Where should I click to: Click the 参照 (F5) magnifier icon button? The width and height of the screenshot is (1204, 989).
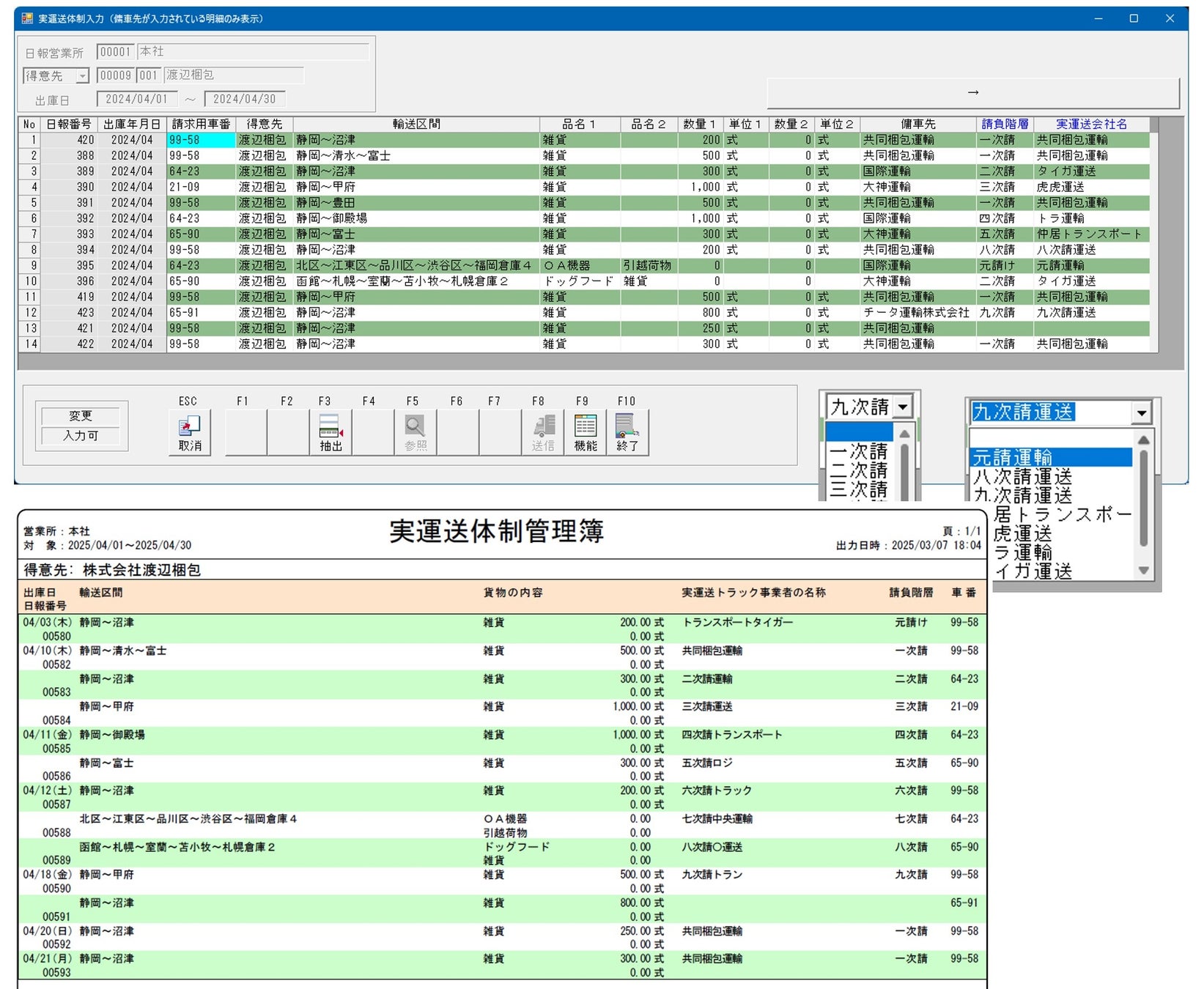pos(416,432)
